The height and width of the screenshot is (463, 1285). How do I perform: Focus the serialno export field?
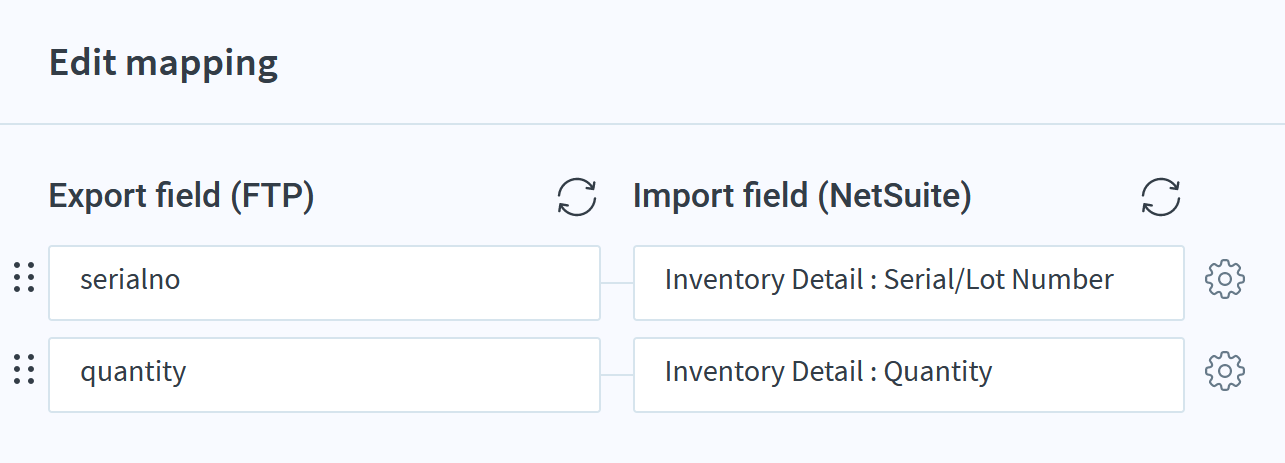324,283
